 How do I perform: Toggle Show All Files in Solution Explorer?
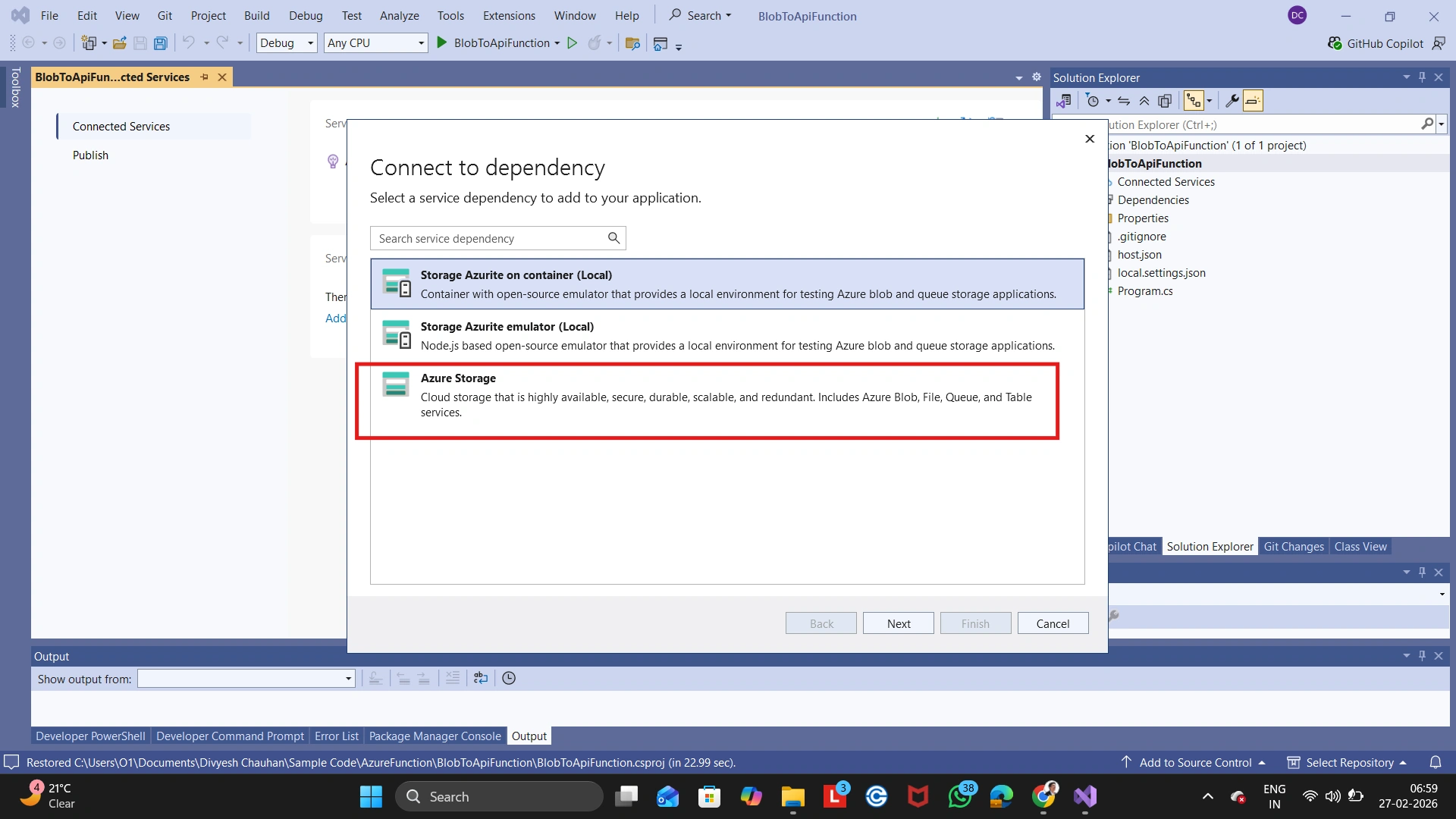pos(1165,101)
